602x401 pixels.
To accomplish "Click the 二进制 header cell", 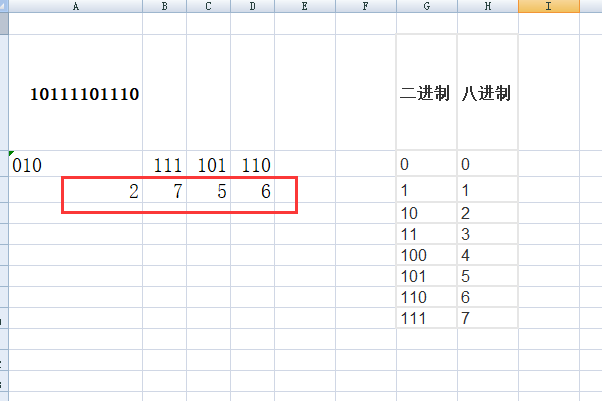I will 427,93.
